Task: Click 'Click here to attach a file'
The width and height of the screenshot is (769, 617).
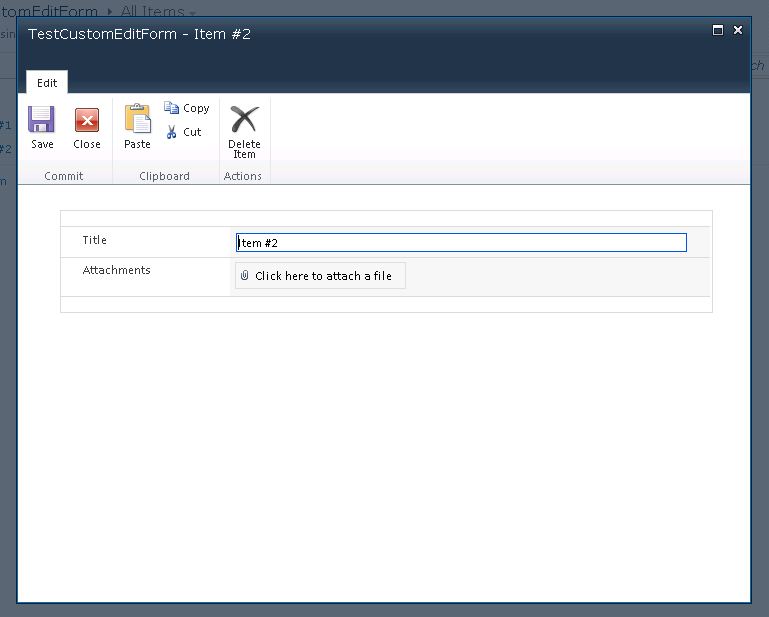Action: tap(323, 276)
